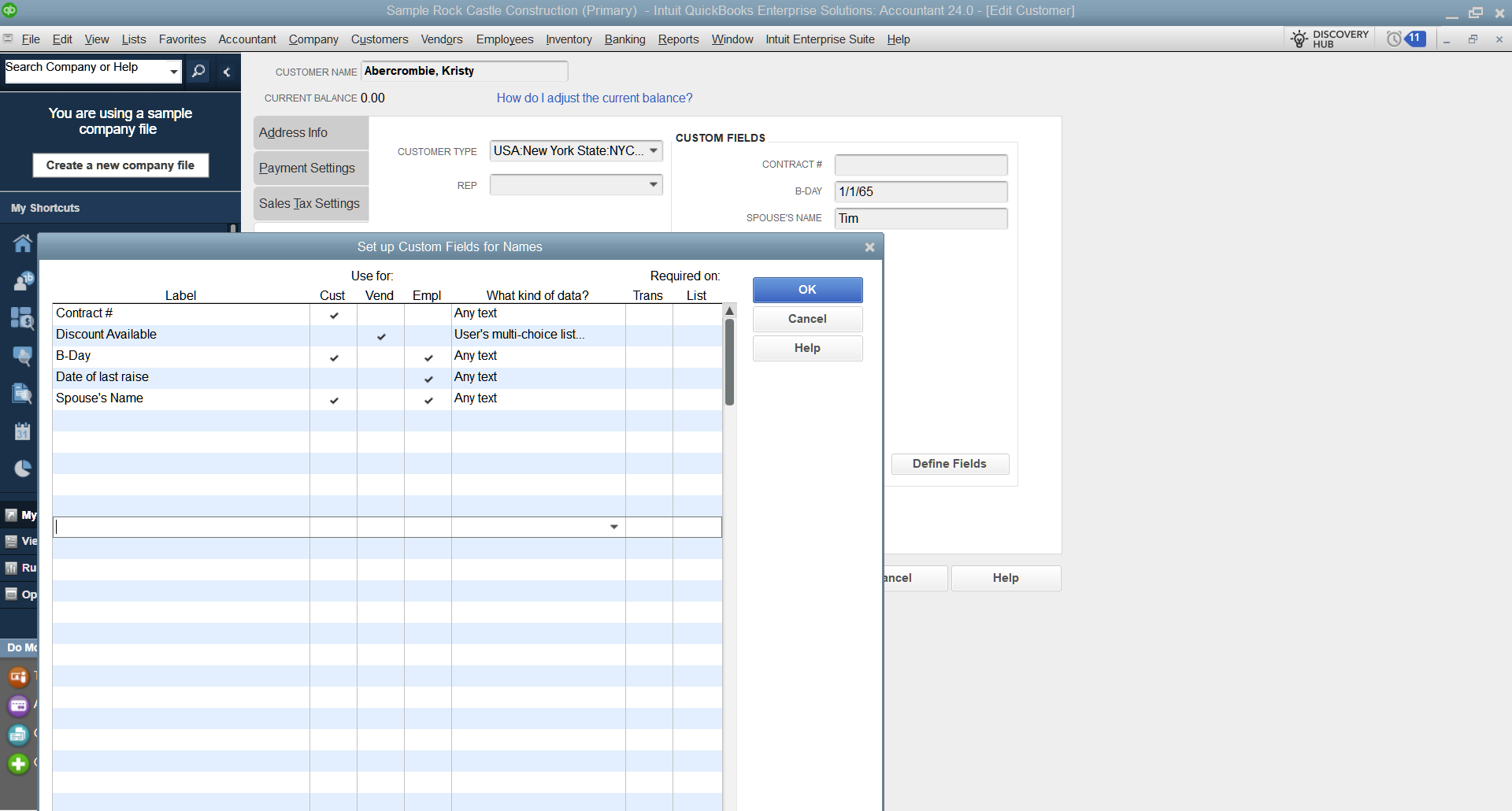Open the Reports menu
Screen dimensions: 1512x811
click(679, 39)
